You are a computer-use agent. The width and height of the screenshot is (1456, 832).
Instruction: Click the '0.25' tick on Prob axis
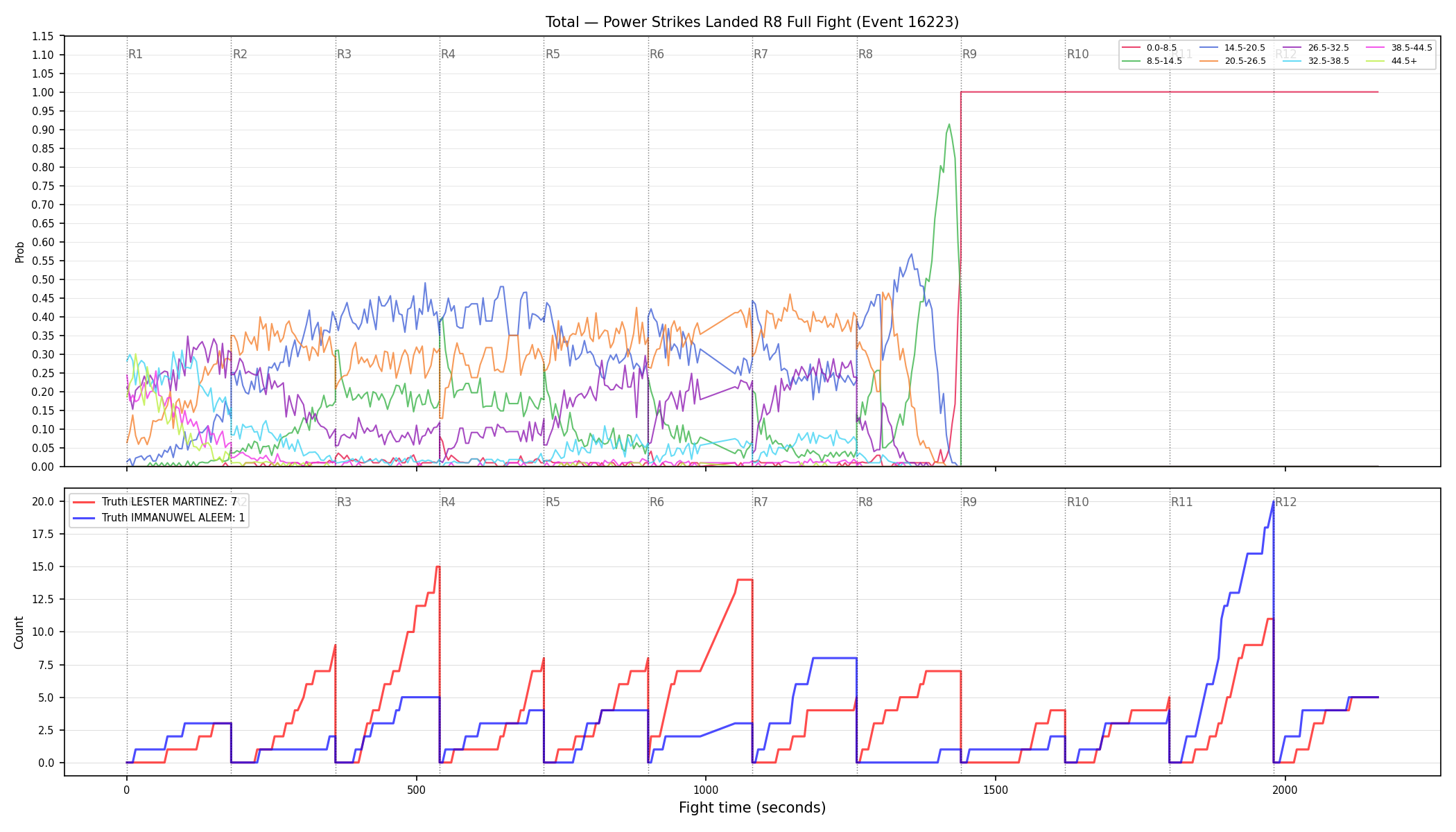coord(43,373)
